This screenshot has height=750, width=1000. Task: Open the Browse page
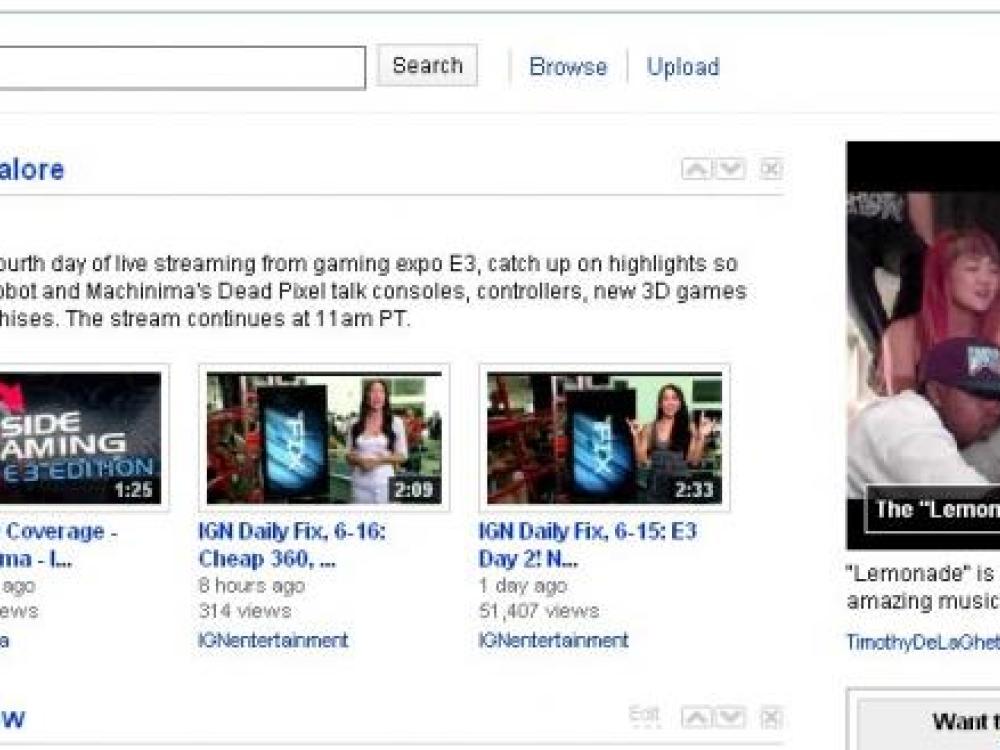tap(568, 67)
